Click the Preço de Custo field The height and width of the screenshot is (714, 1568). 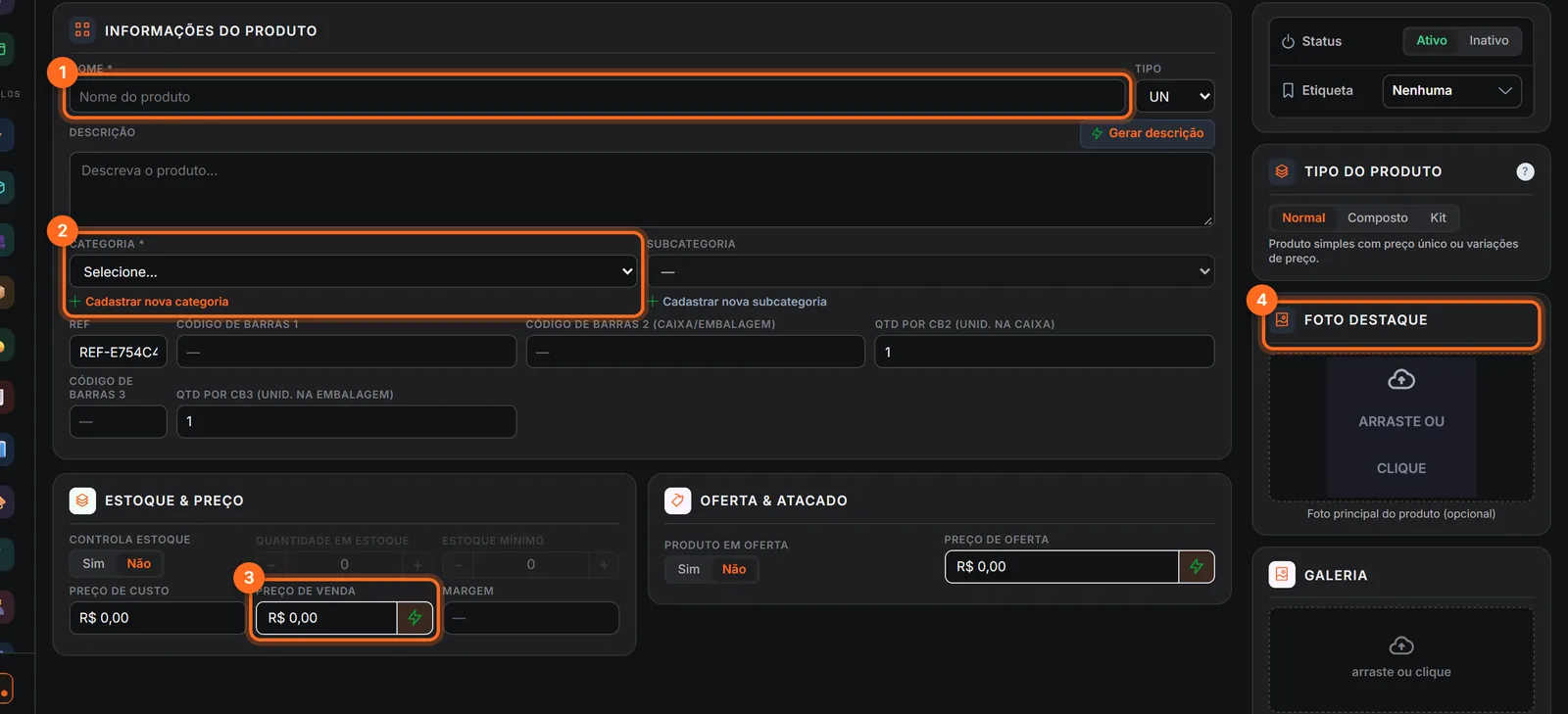click(157, 618)
